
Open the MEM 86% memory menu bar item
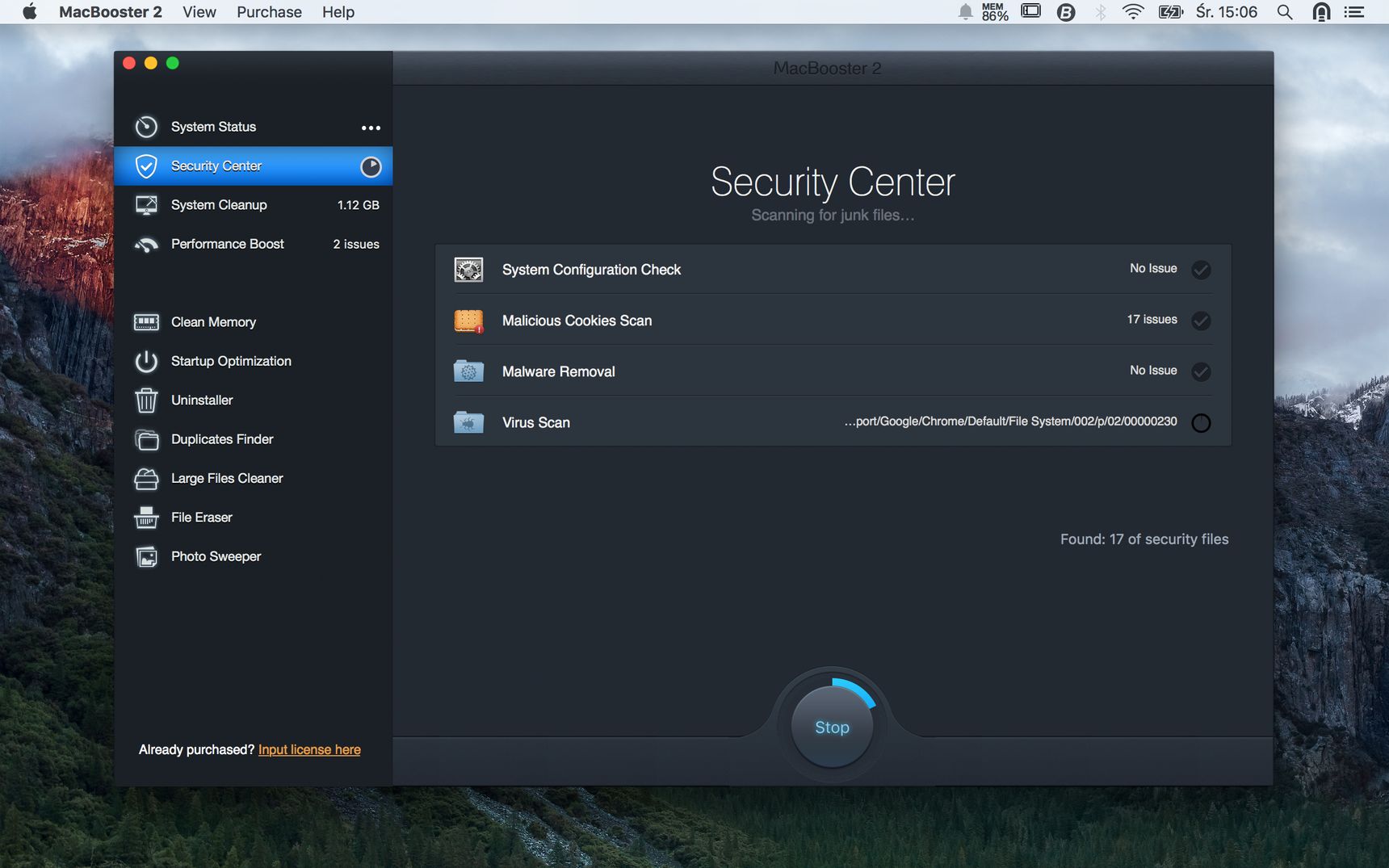coord(995,12)
